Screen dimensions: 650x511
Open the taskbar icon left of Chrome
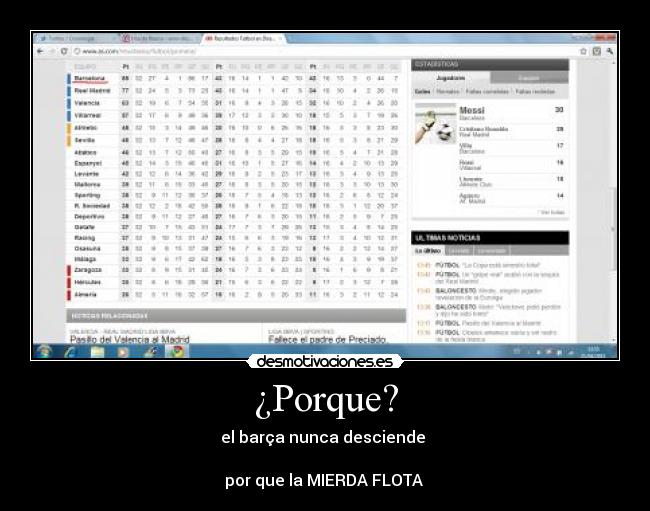[x=150, y=352]
